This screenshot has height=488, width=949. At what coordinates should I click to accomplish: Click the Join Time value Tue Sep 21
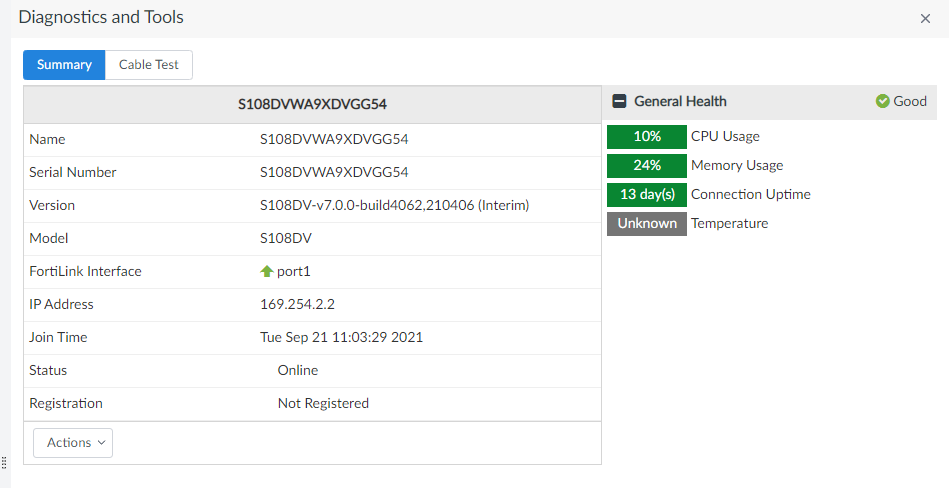341,337
